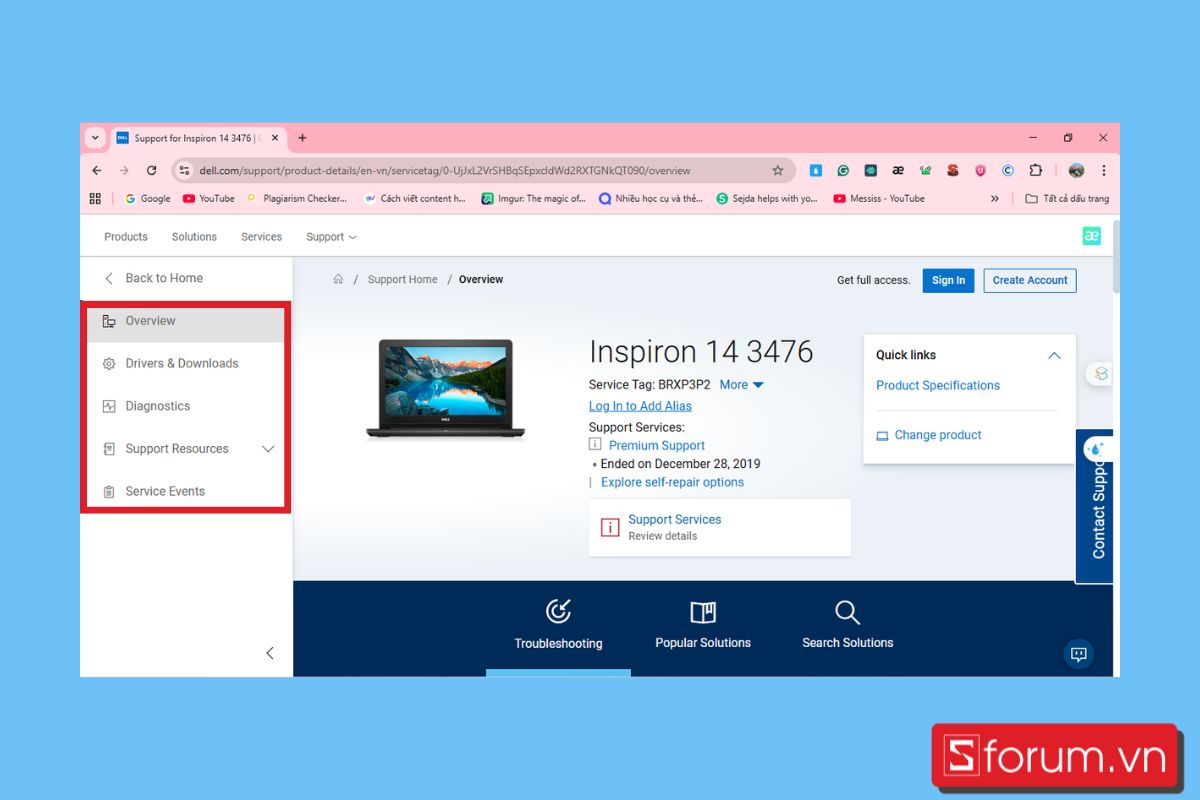Click the floating stack icon on right edge
Screen dimensions: 1200x800
click(1100, 374)
